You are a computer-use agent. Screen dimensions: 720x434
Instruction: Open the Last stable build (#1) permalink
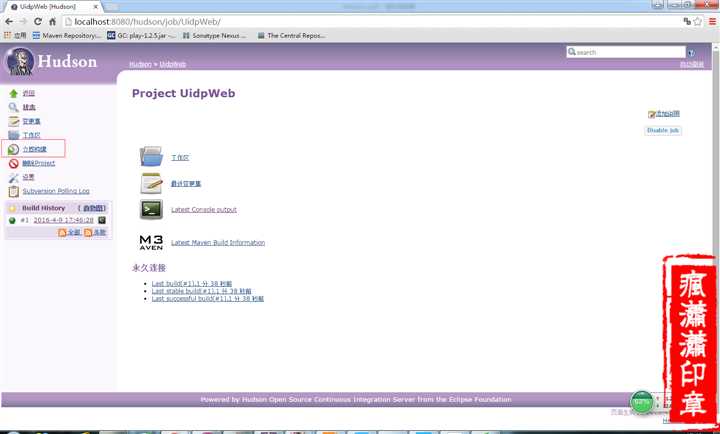[202, 291]
